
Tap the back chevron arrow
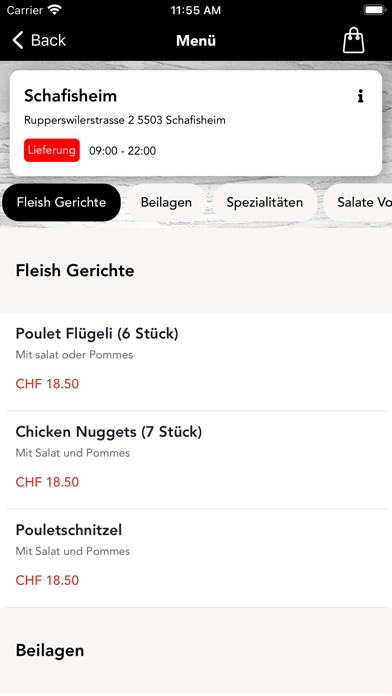[x=18, y=40]
